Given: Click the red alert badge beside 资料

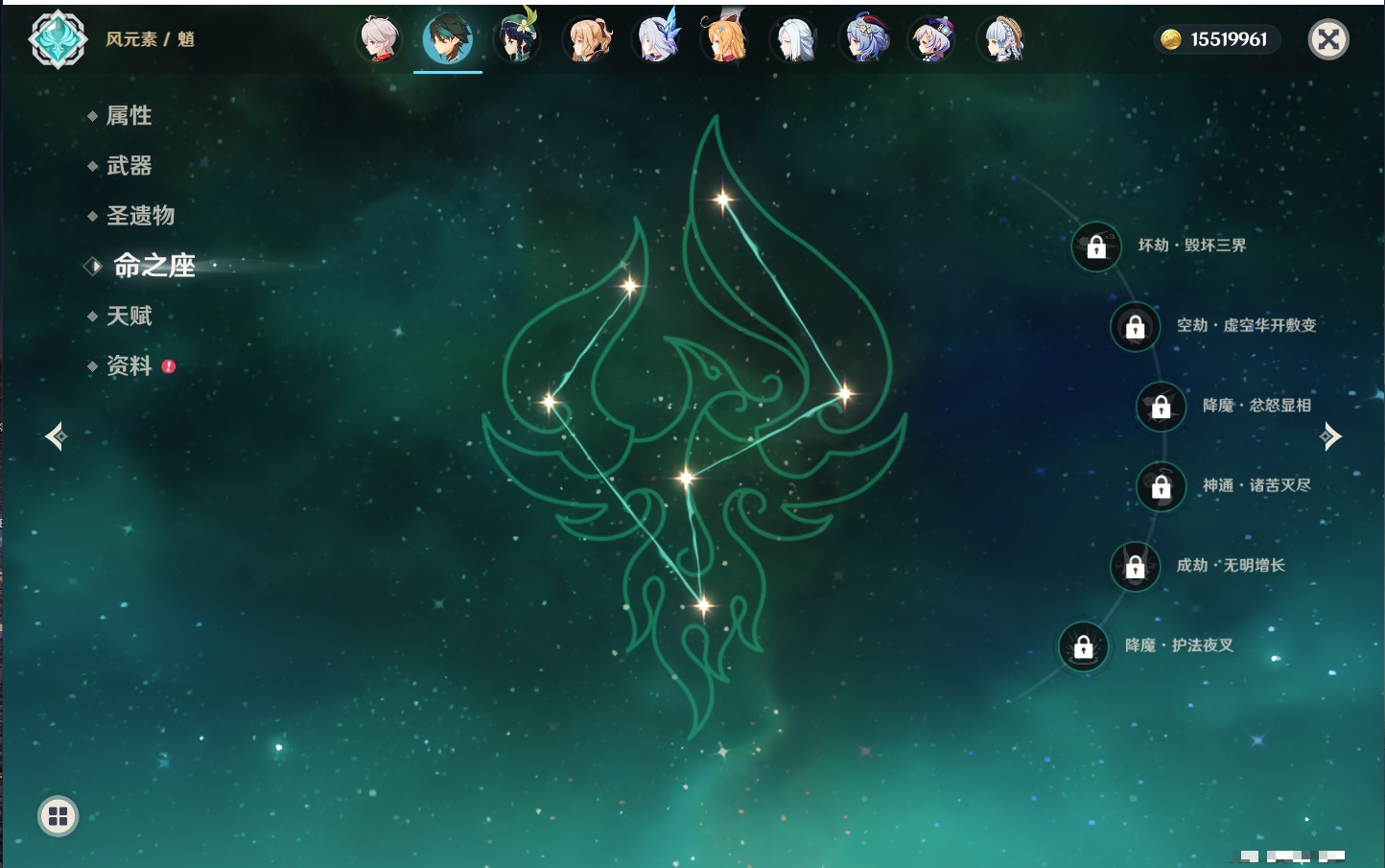Looking at the screenshot, I should click(x=169, y=366).
